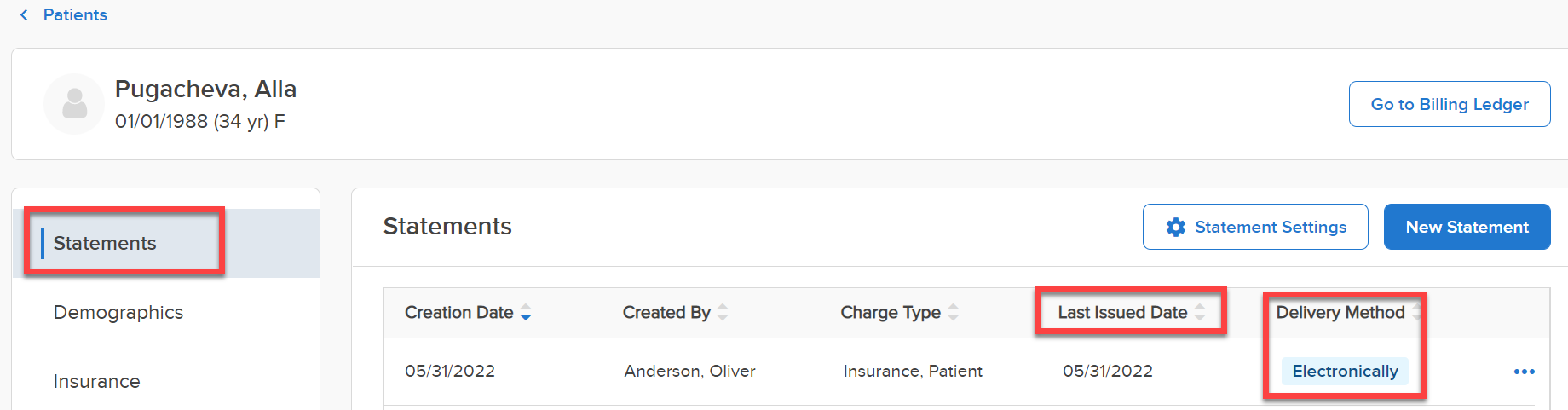Screen dimensions: 1568x410
Task: Open the three-dot row actions menu
Action: tap(1524, 372)
